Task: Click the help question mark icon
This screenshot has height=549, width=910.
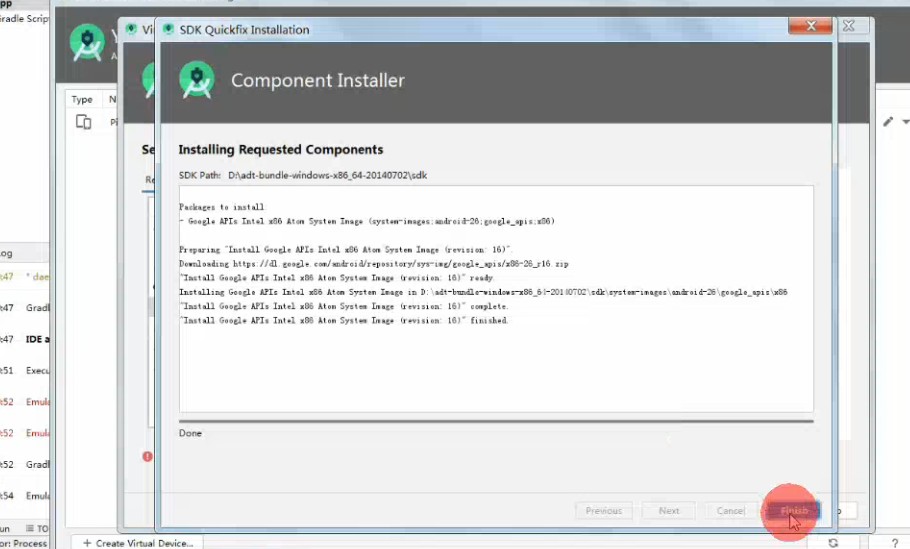Action: pos(894,543)
